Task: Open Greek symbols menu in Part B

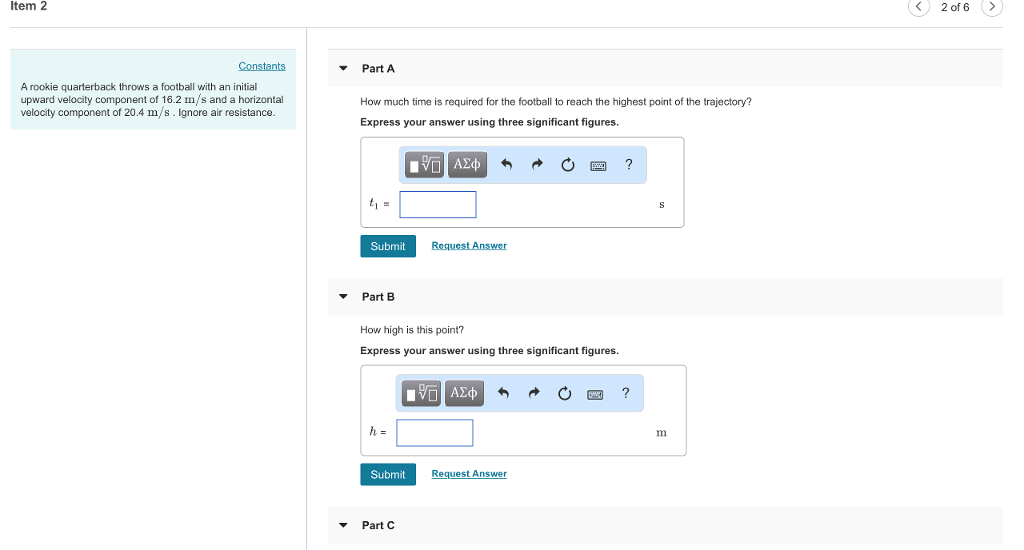Action: click(464, 393)
